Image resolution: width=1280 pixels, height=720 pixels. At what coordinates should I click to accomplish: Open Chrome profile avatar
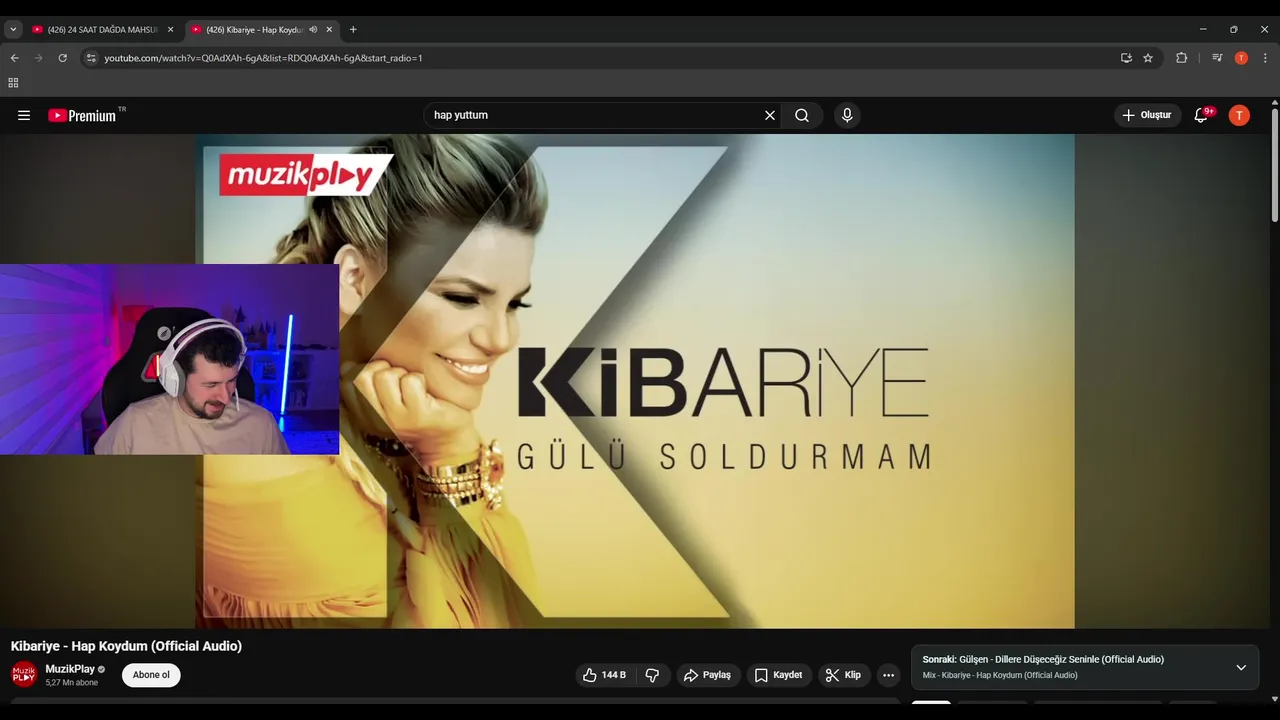pyautogui.click(x=1241, y=58)
